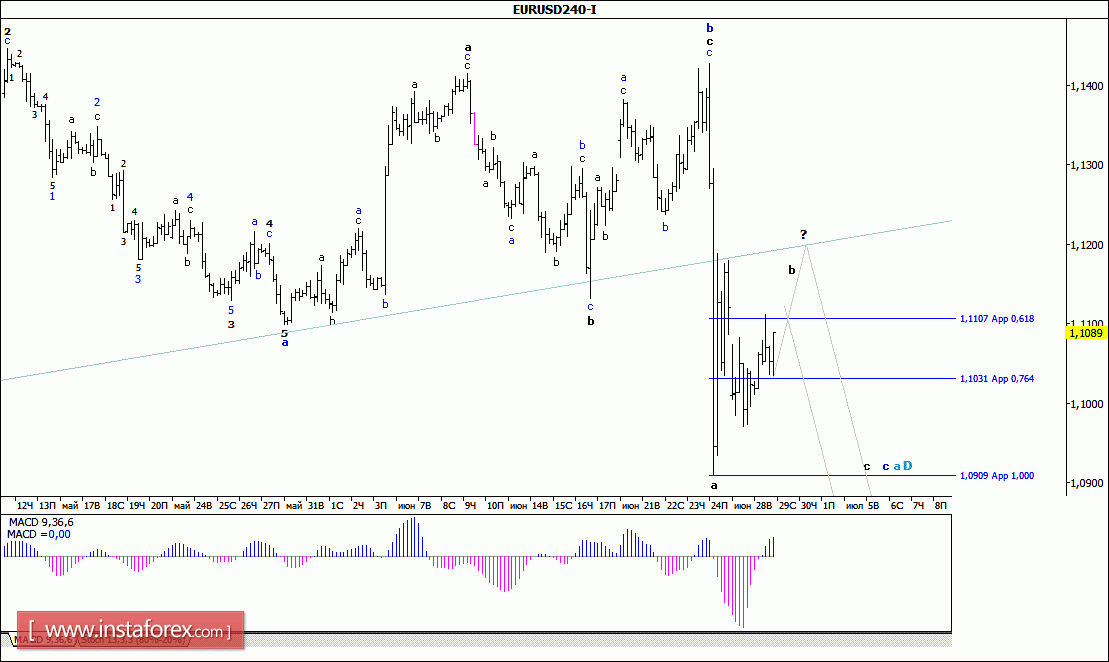This screenshot has width=1109, height=662.
Task: Click the 'MACD =0,00' value label
Action: point(39,535)
